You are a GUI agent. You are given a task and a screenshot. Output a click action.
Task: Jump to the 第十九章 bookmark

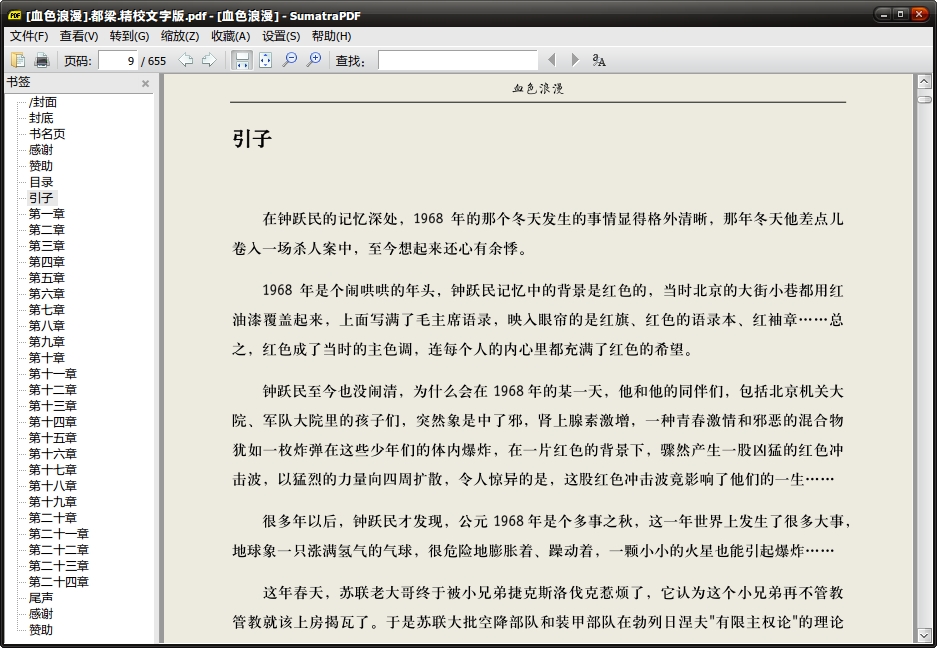pyautogui.click(x=53, y=502)
